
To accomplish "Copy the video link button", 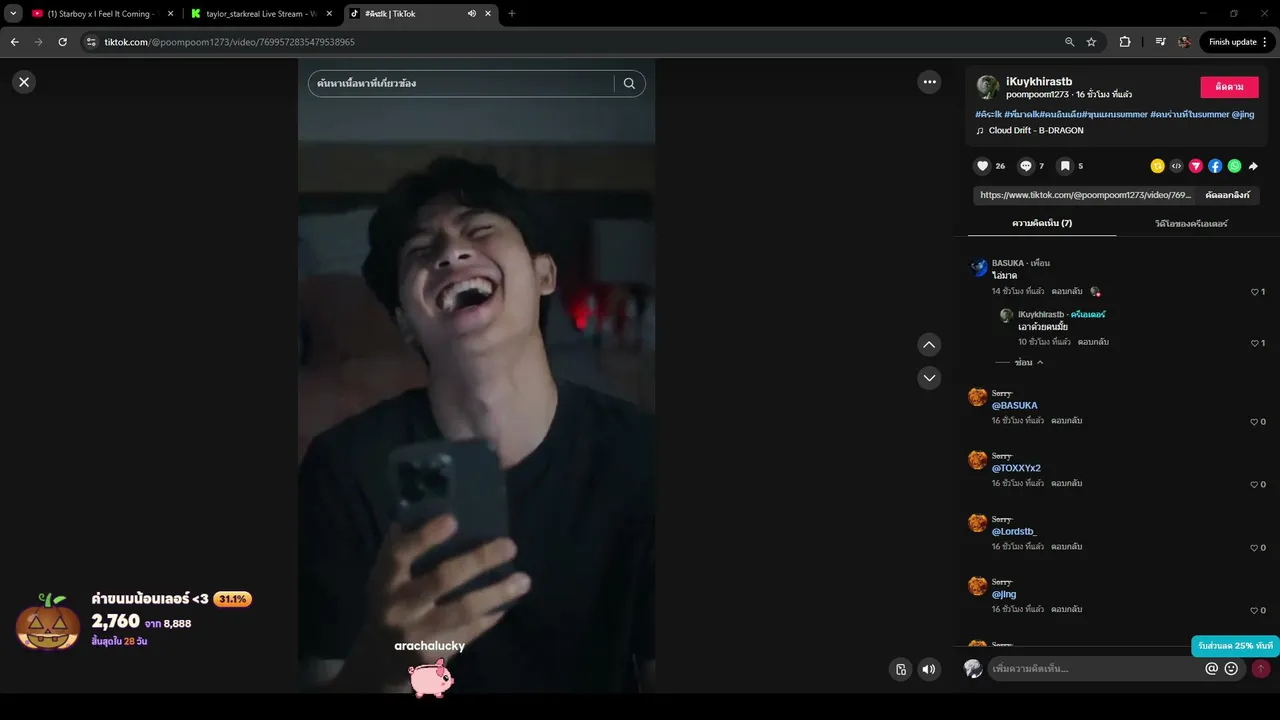I will point(1227,195).
